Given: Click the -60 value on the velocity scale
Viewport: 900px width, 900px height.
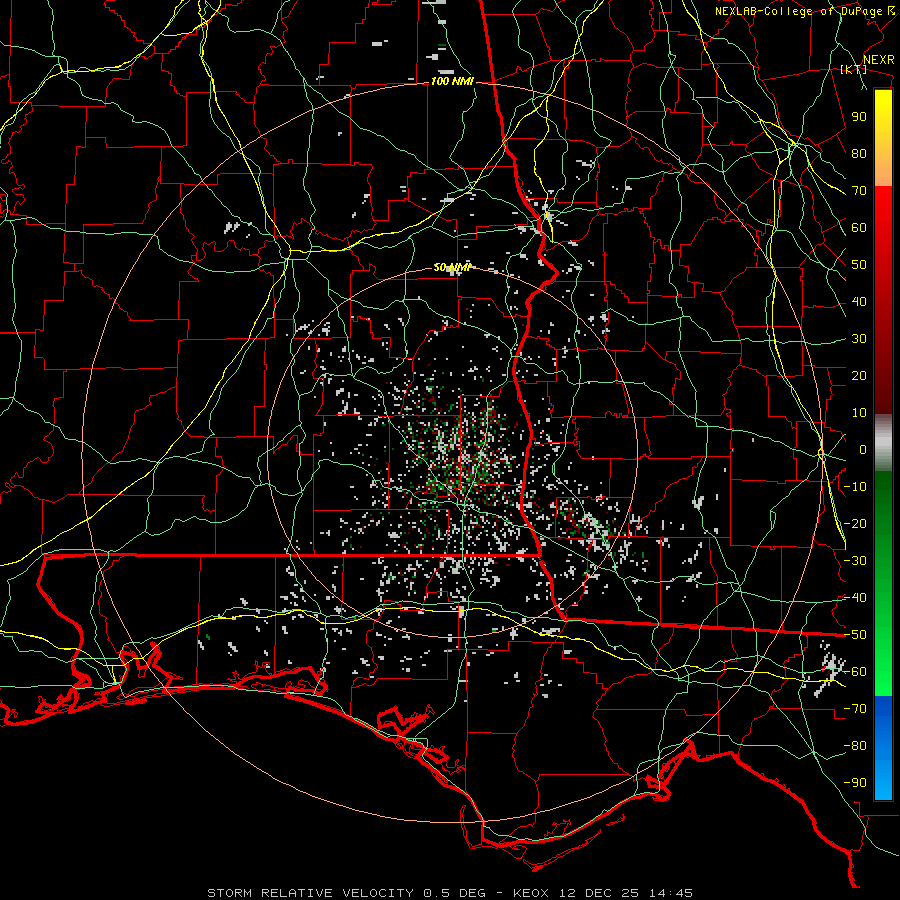Looking at the screenshot, I should (855, 672).
